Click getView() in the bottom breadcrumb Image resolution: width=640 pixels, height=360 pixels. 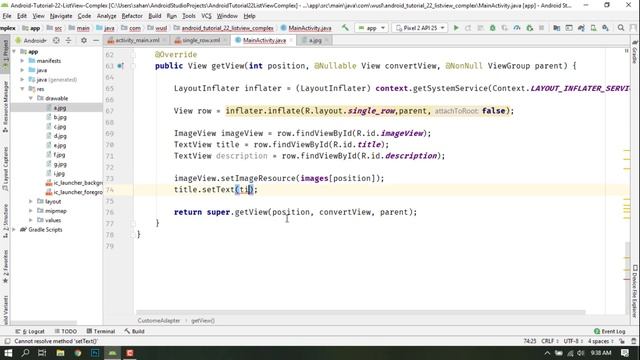coord(203,321)
